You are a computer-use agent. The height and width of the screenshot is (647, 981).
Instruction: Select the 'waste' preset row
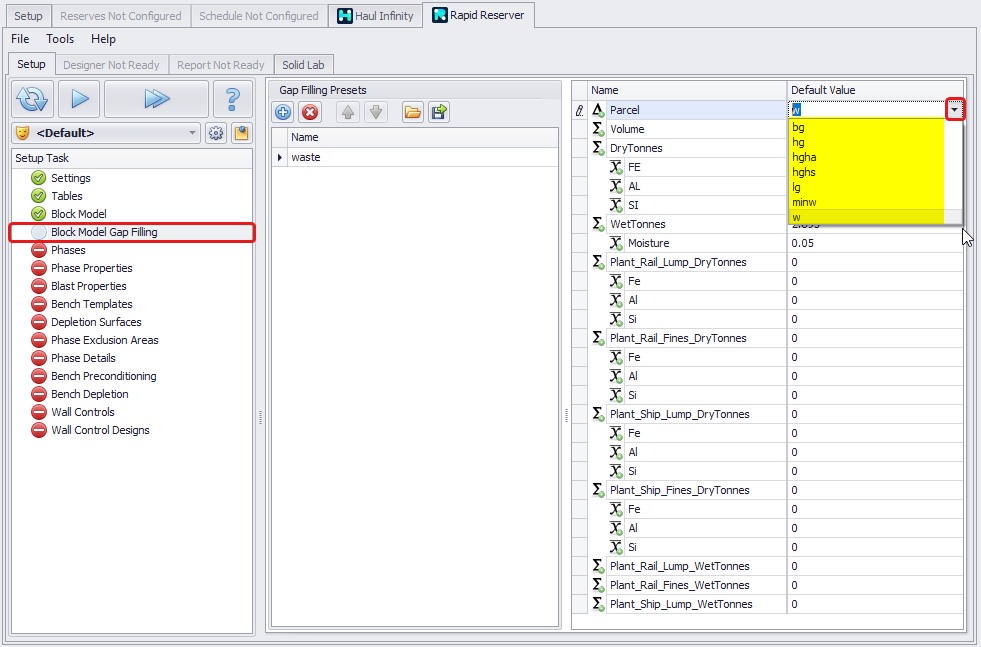coord(305,157)
